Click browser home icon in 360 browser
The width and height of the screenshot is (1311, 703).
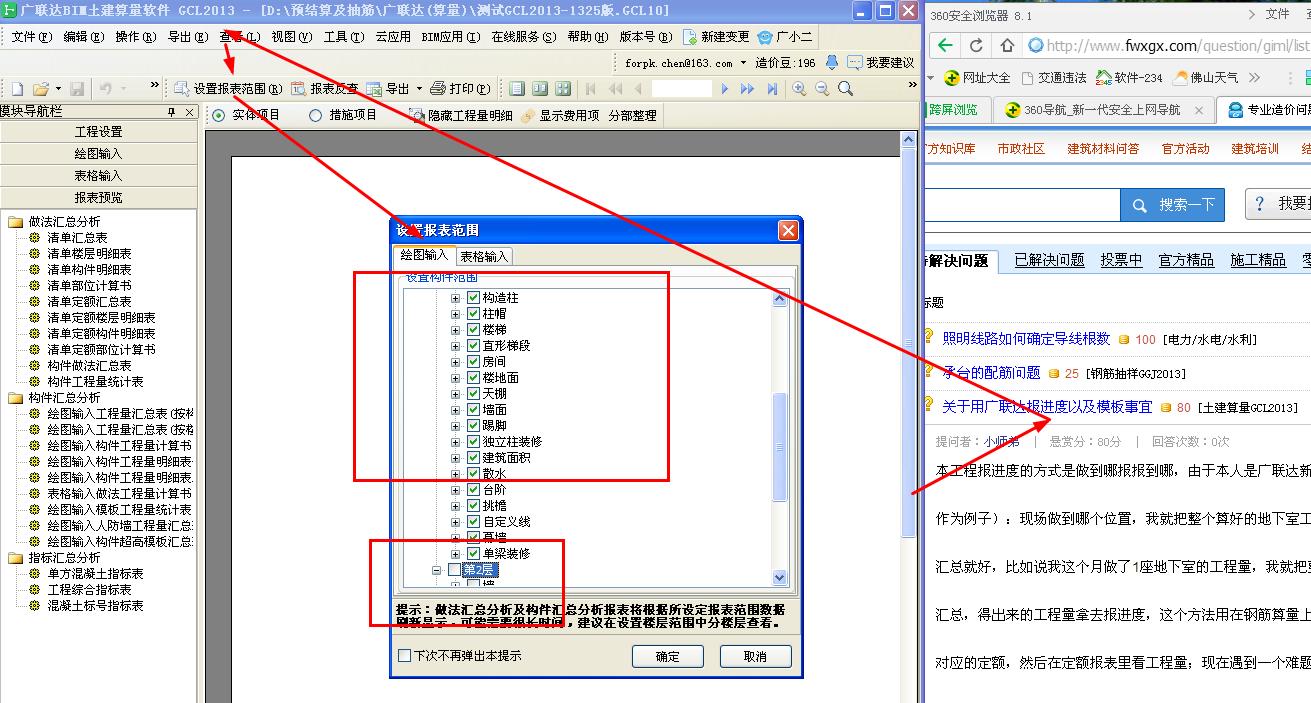coord(1007,46)
